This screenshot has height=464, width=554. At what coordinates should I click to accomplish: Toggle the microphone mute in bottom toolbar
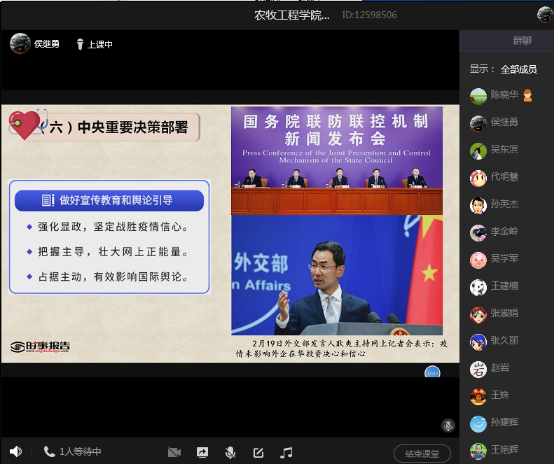(230, 452)
